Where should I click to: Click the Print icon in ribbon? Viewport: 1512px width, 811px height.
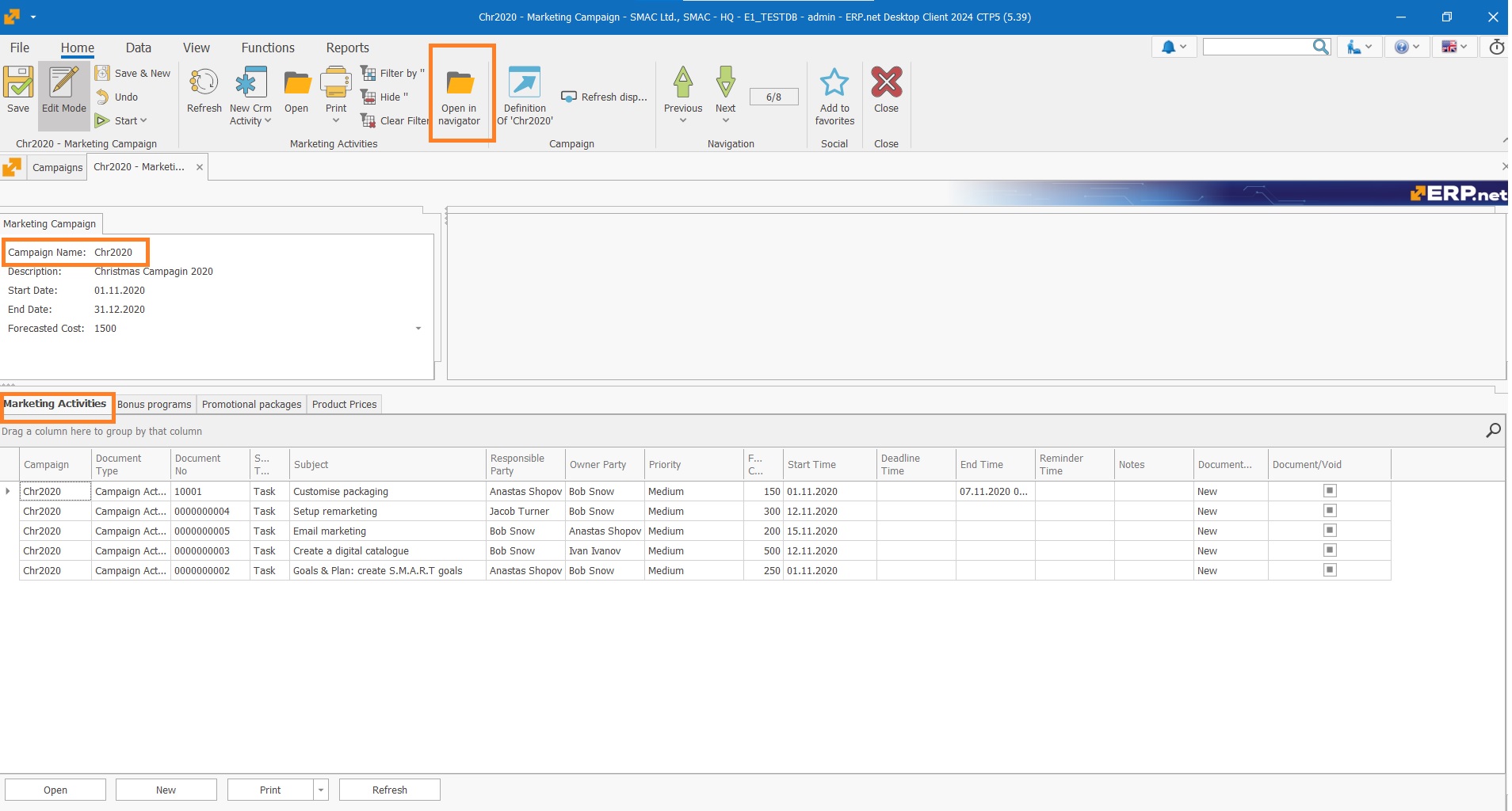point(336,82)
